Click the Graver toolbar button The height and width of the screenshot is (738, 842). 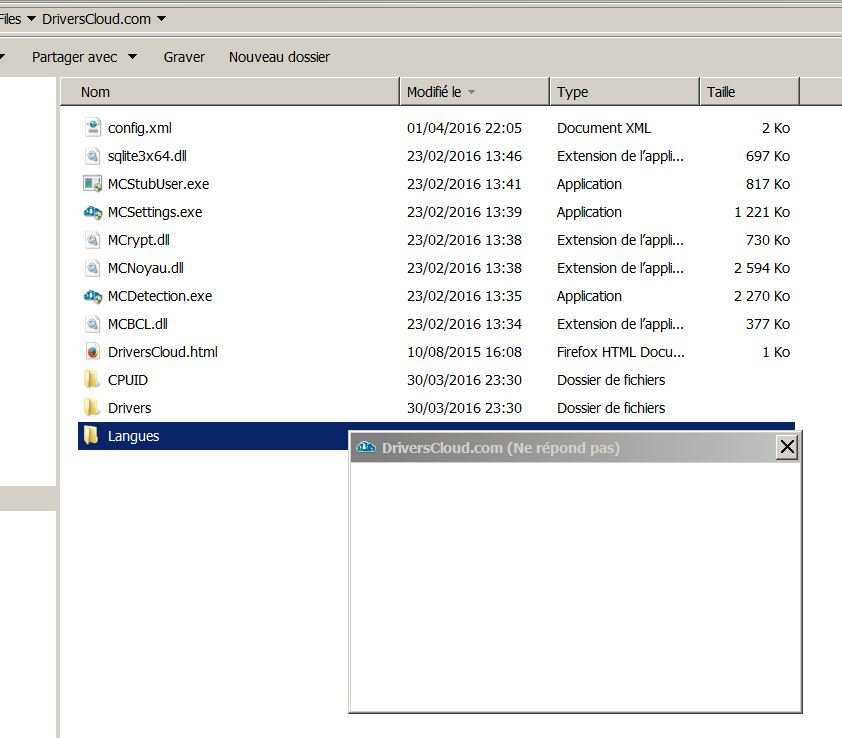click(184, 57)
